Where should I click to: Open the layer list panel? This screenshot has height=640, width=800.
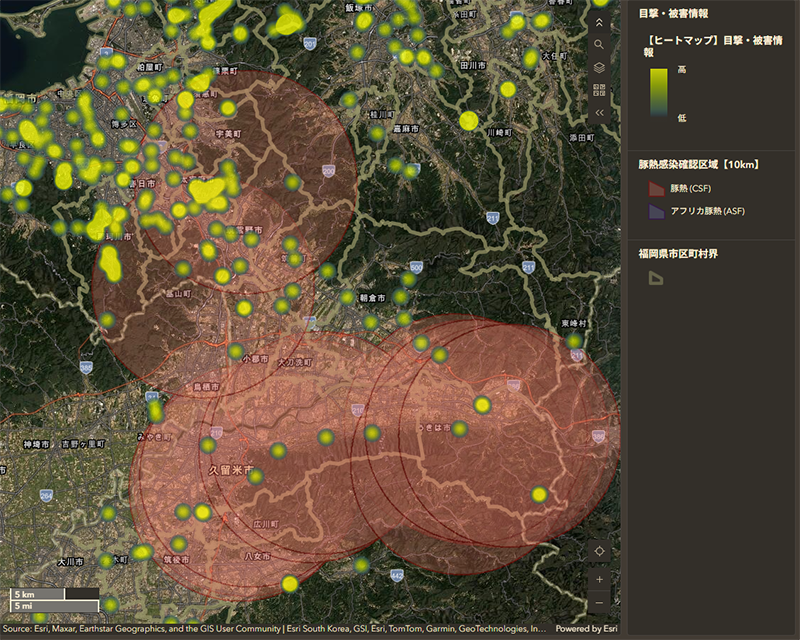click(599, 67)
